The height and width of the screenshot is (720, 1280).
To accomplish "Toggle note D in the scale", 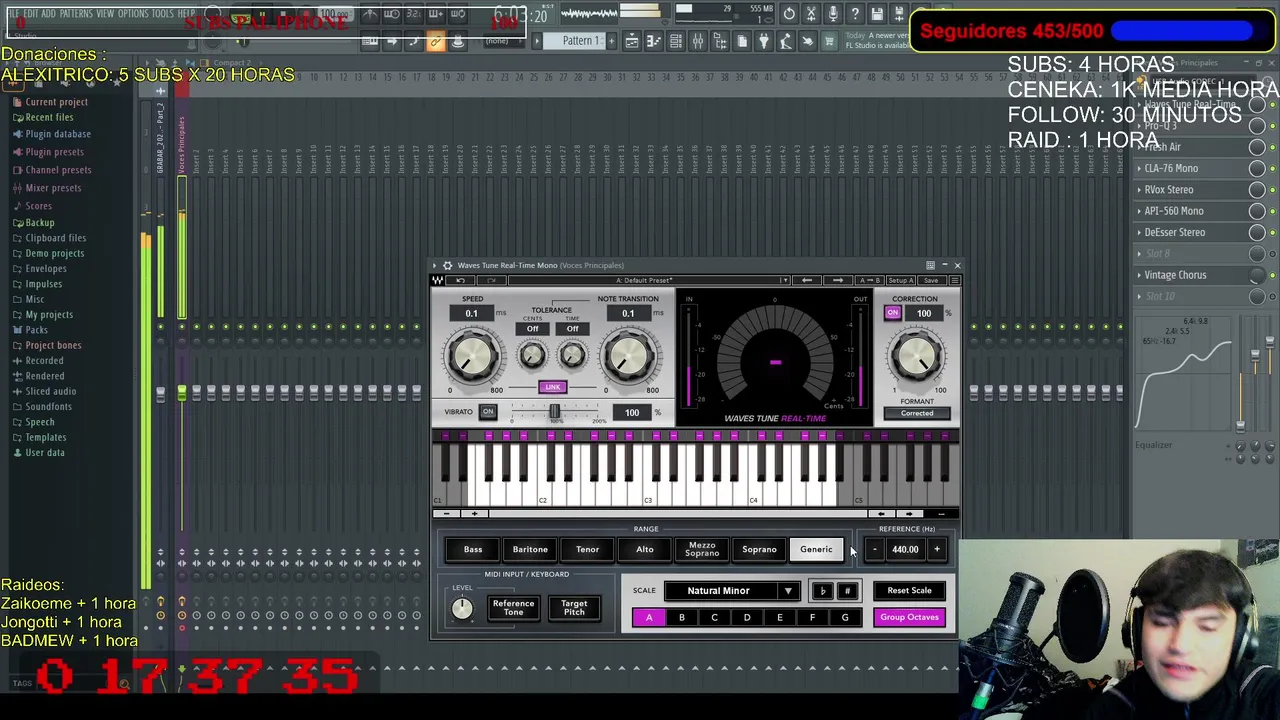I will (x=747, y=618).
